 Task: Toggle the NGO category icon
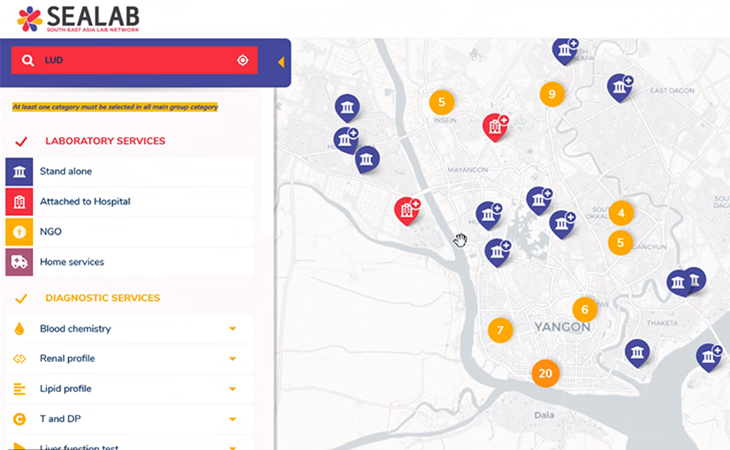click(x=19, y=232)
